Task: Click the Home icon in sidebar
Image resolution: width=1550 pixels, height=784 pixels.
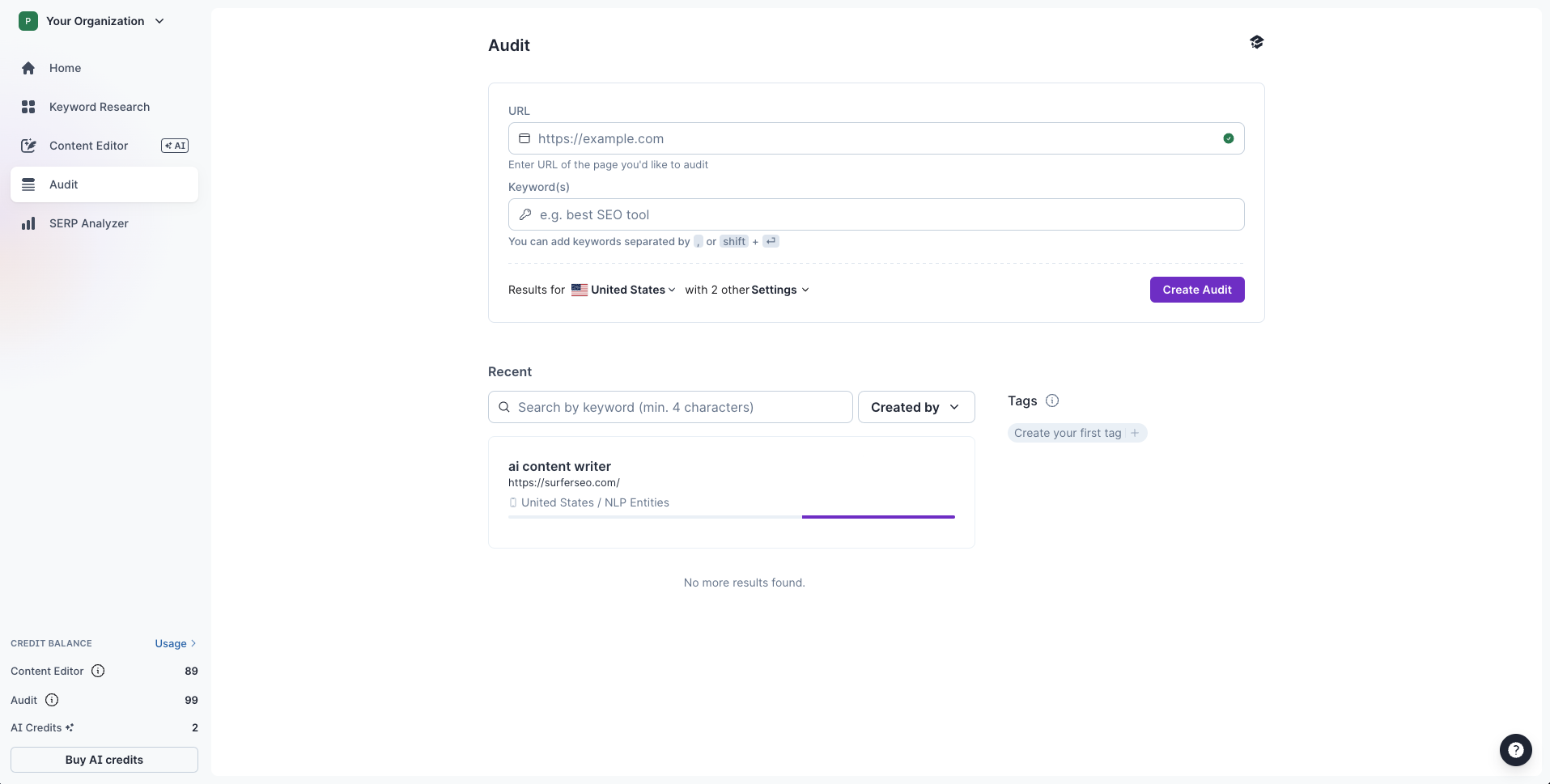Action: (x=28, y=68)
